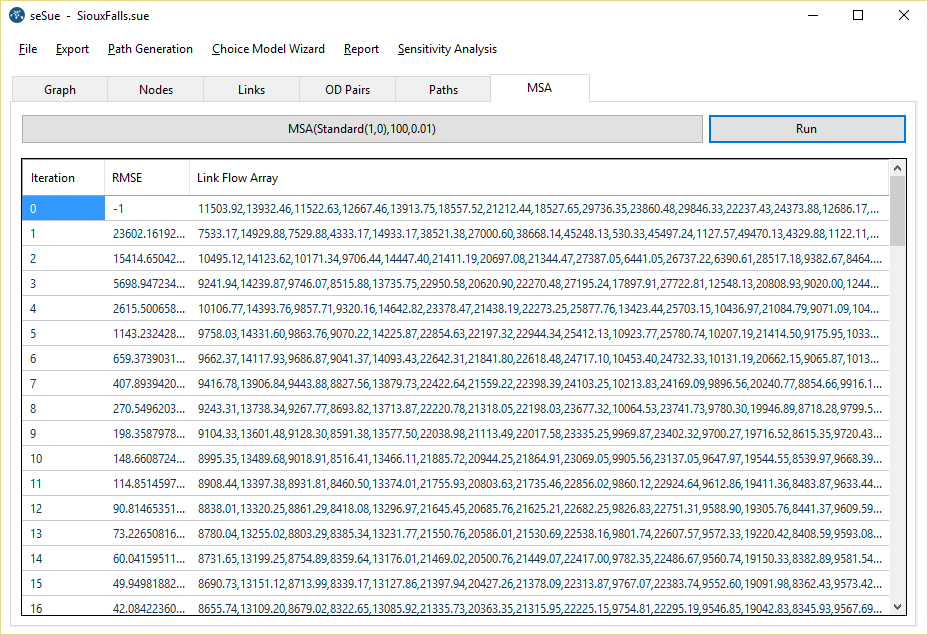Switch to the Nodes tab
Screen dimensions: 928x635
[156, 89]
